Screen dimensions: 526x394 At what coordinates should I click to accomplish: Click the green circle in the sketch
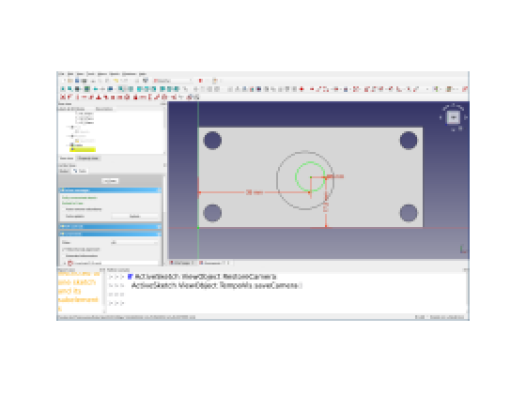(310, 176)
